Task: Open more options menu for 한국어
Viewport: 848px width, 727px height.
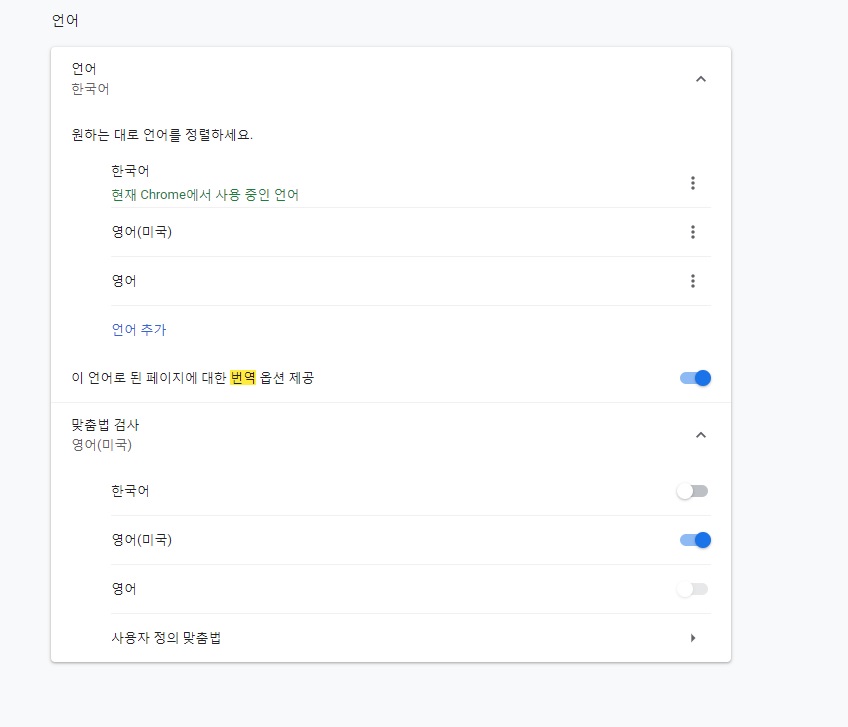Action: (692, 183)
